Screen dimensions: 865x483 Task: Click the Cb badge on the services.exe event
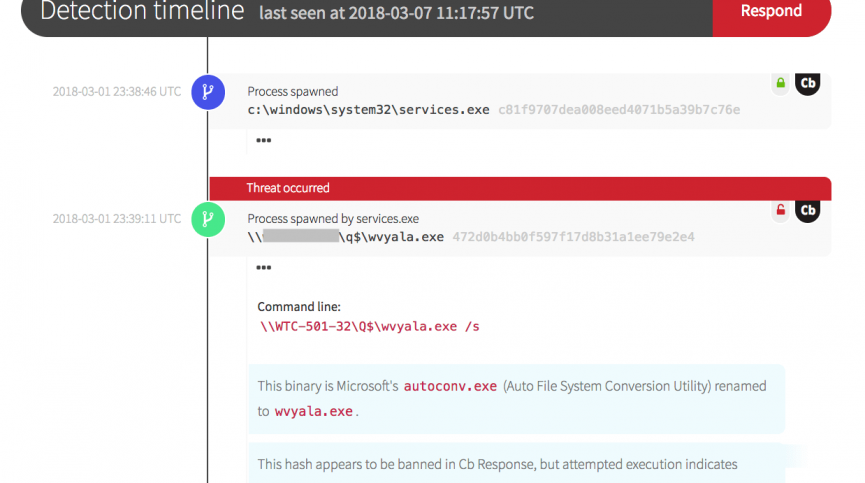(x=807, y=83)
